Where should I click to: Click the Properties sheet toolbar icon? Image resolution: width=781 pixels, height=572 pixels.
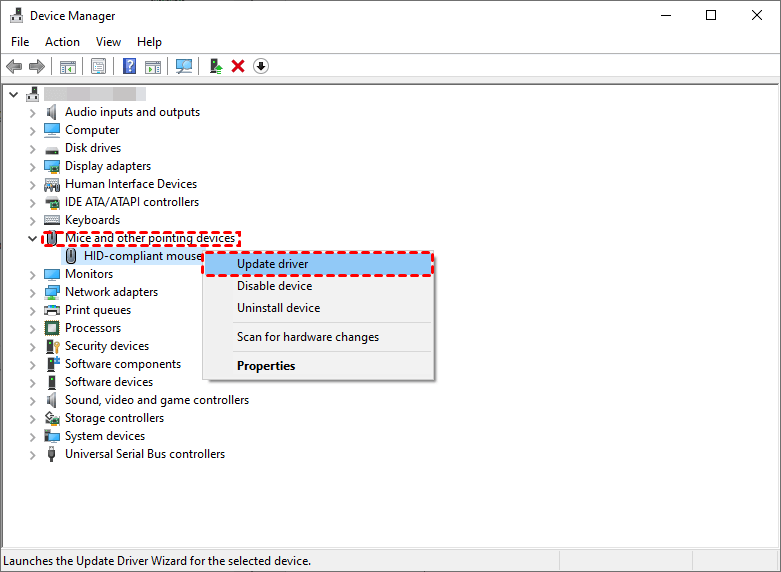click(x=99, y=66)
